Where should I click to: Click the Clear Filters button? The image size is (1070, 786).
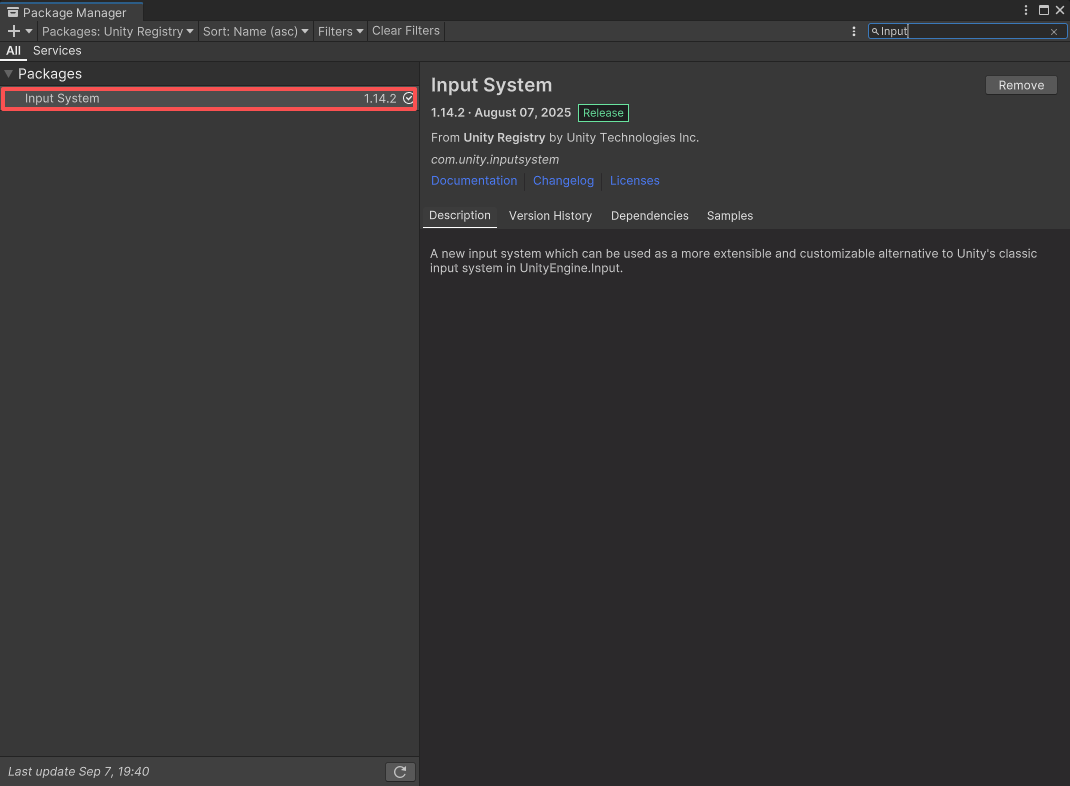[x=406, y=31]
